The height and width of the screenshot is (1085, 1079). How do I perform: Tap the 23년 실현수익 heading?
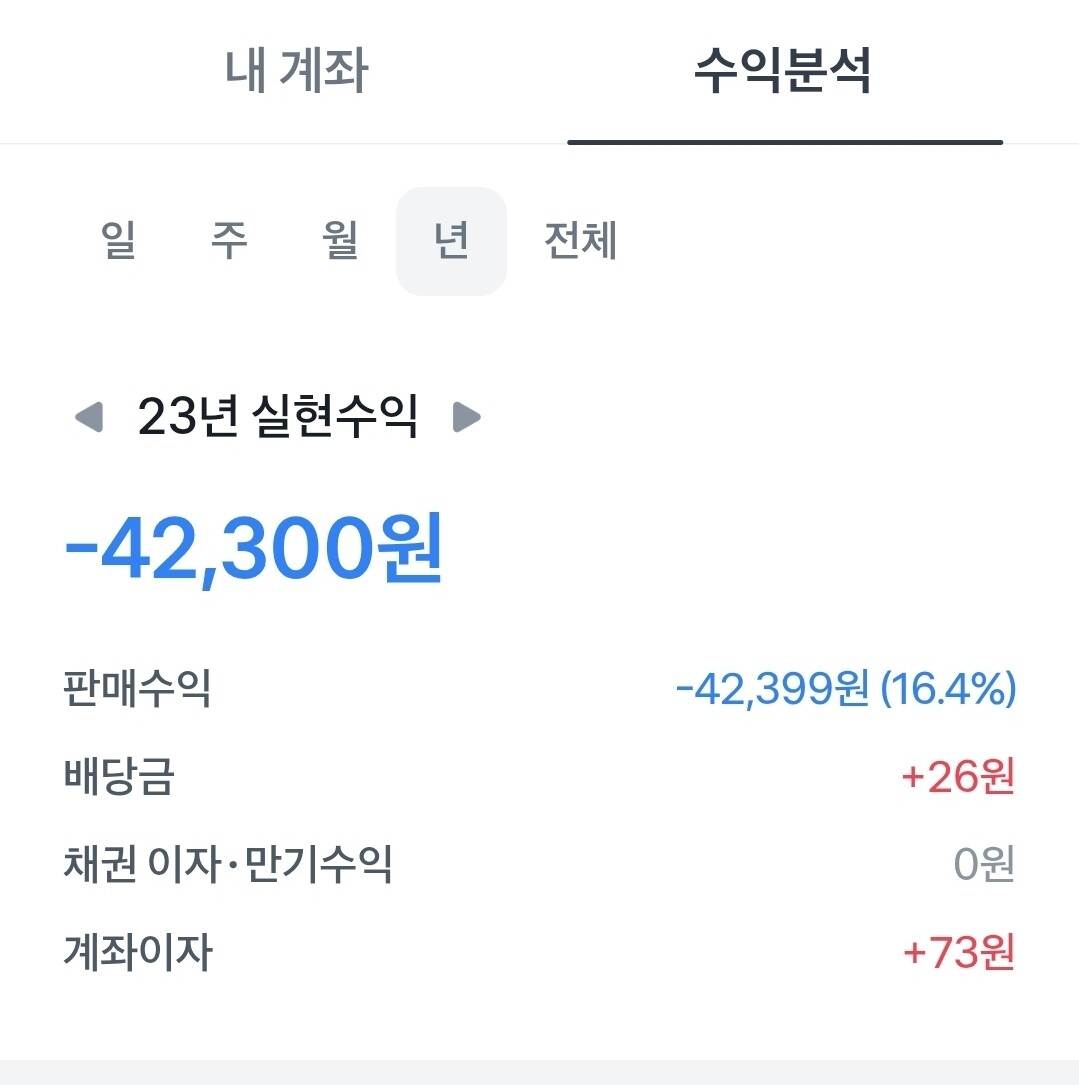(x=278, y=417)
